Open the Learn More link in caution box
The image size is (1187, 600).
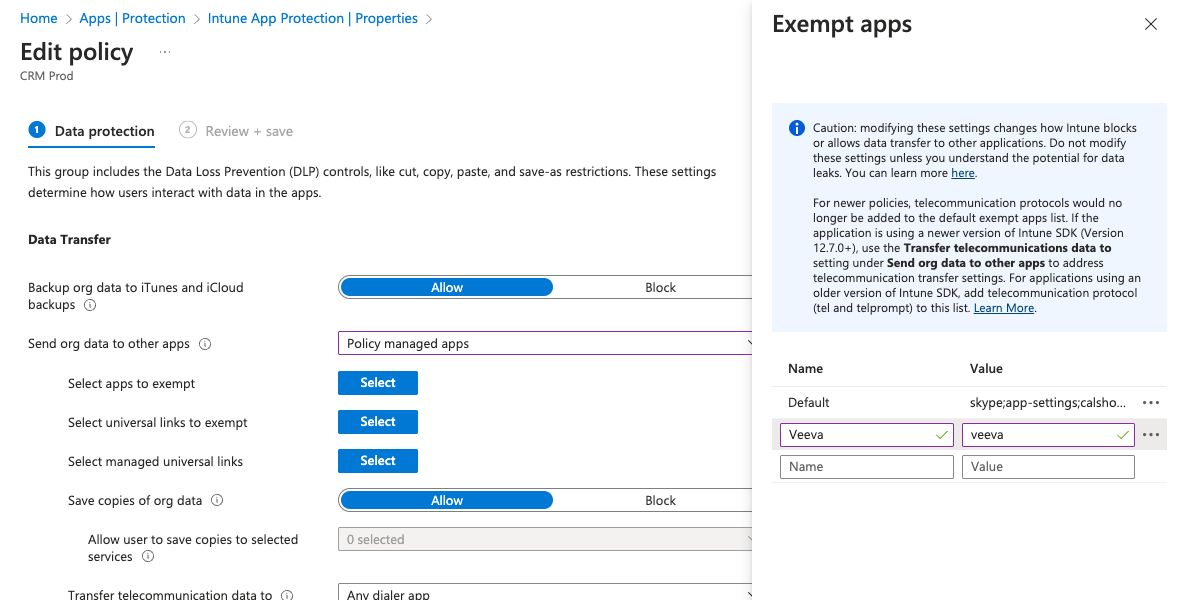coord(1004,308)
